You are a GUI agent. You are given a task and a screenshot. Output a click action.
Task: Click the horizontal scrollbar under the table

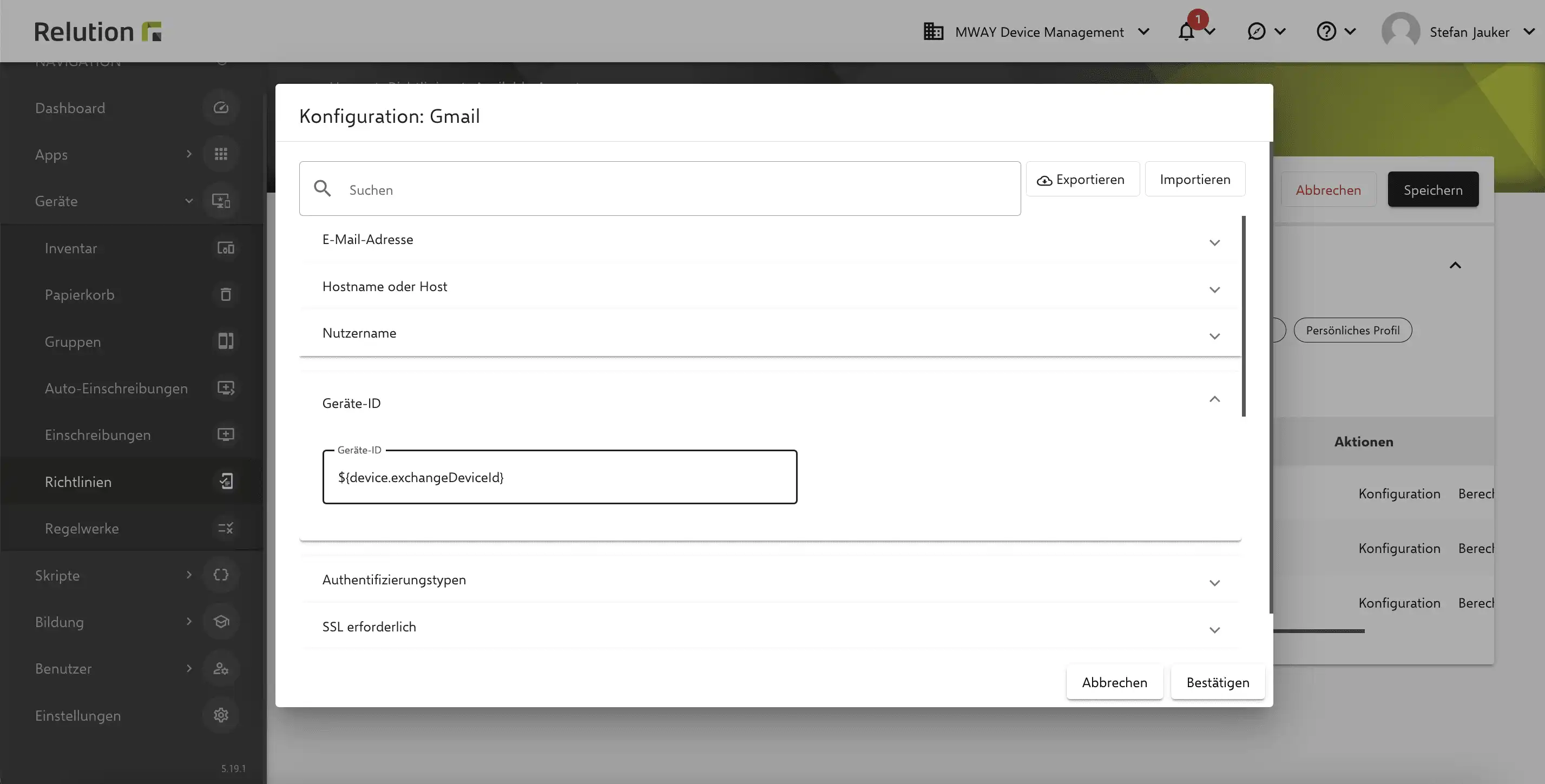tap(1318, 631)
